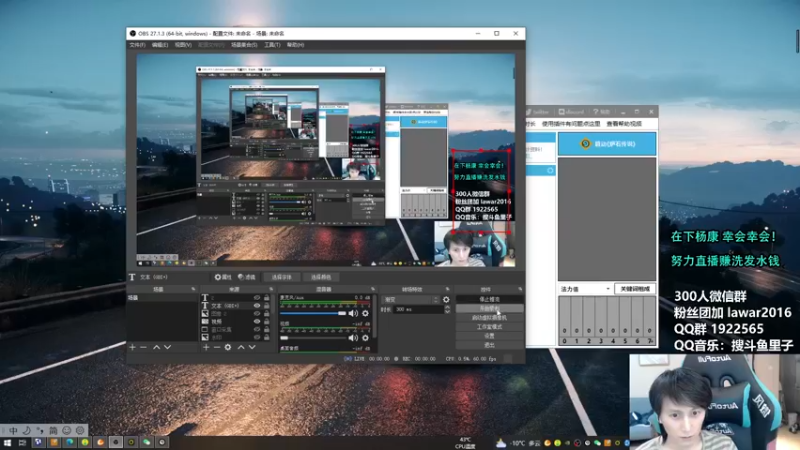Mute the 麦克风/Aux speaker icon
This screenshot has width=800, height=450.
pos(353,313)
